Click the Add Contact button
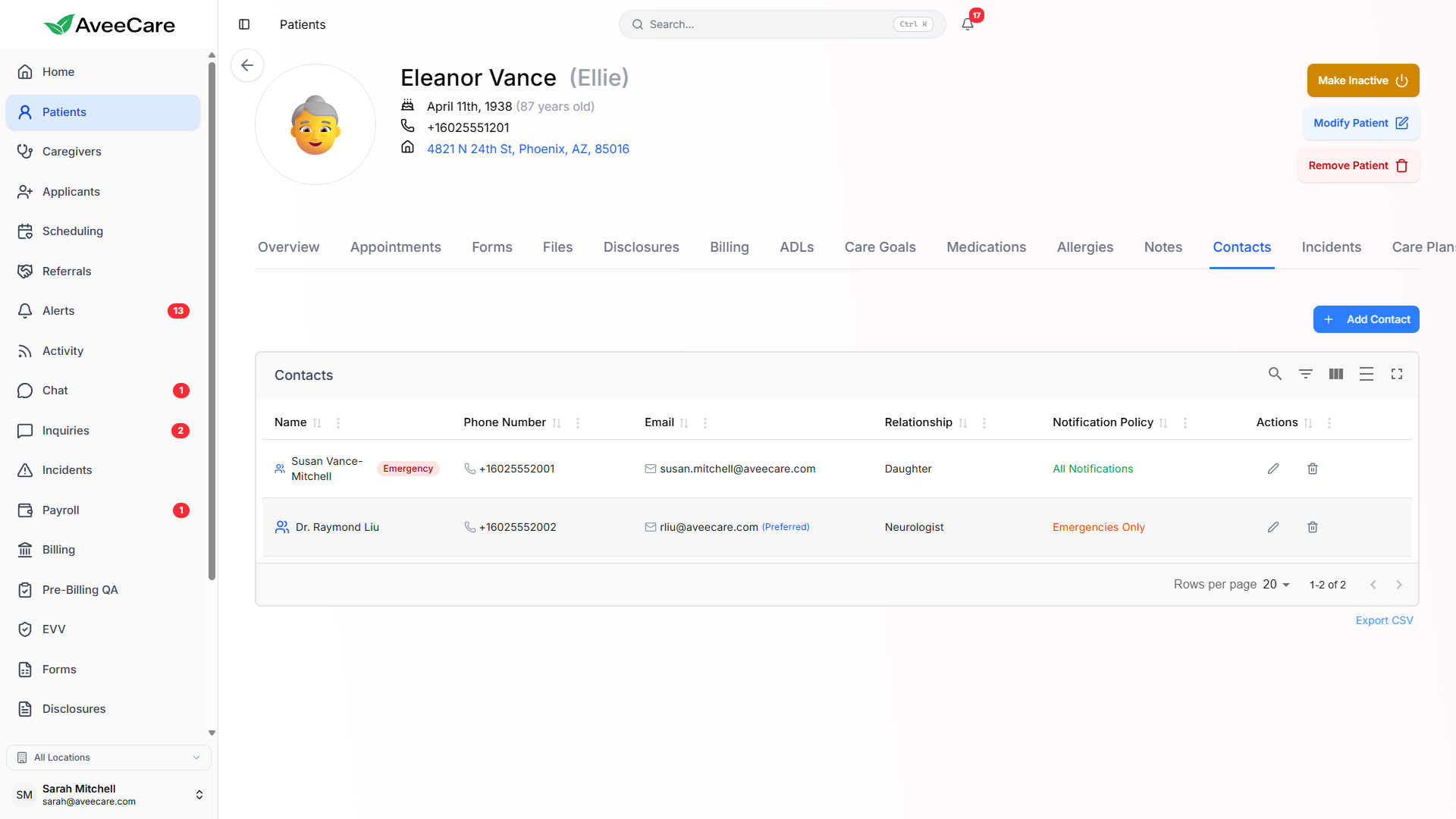Image resolution: width=1456 pixels, height=819 pixels. coord(1366,319)
